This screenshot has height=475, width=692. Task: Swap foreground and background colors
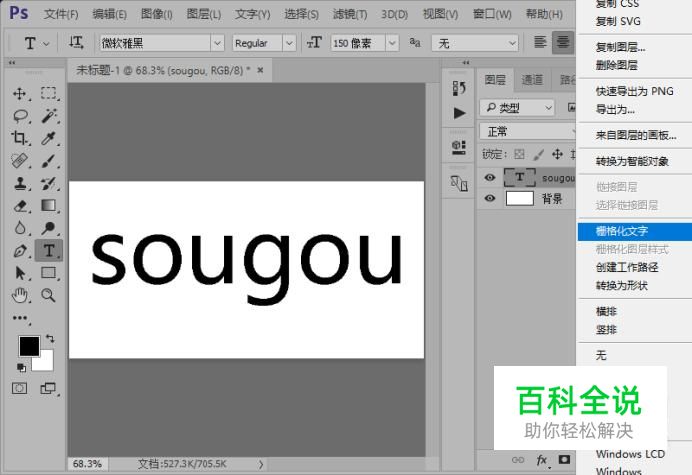click(50, 339)
